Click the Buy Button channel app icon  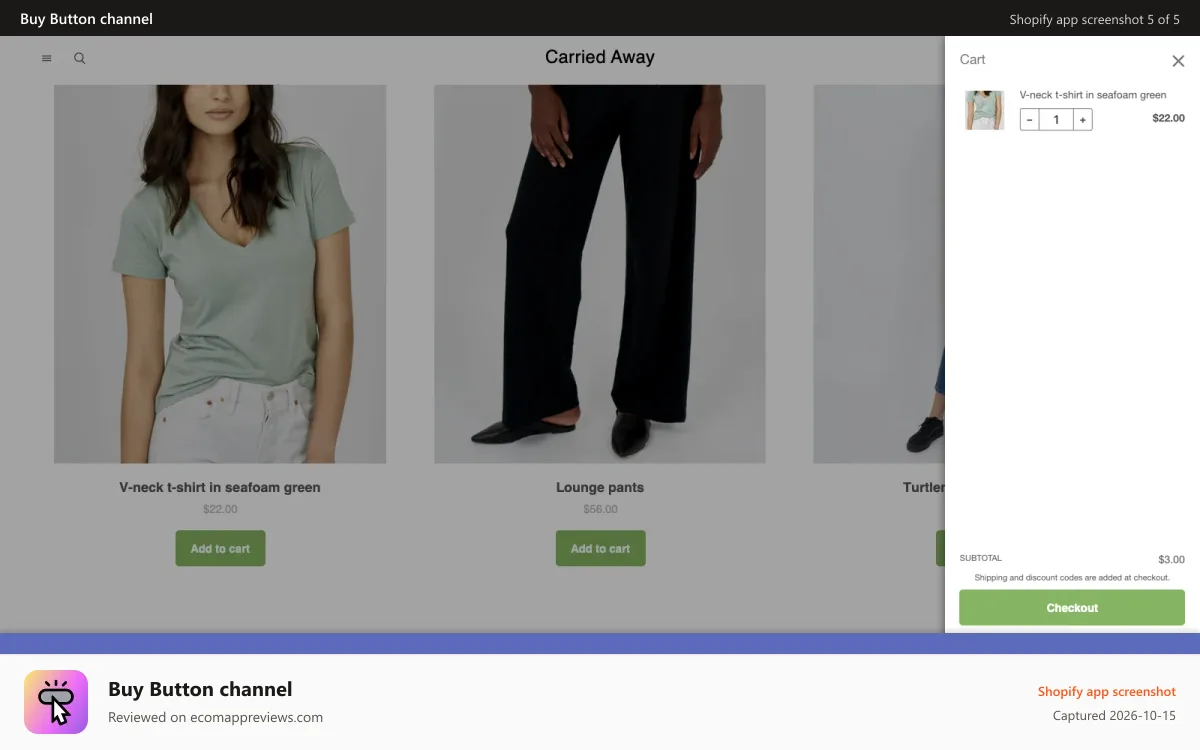tap(56, 702)
